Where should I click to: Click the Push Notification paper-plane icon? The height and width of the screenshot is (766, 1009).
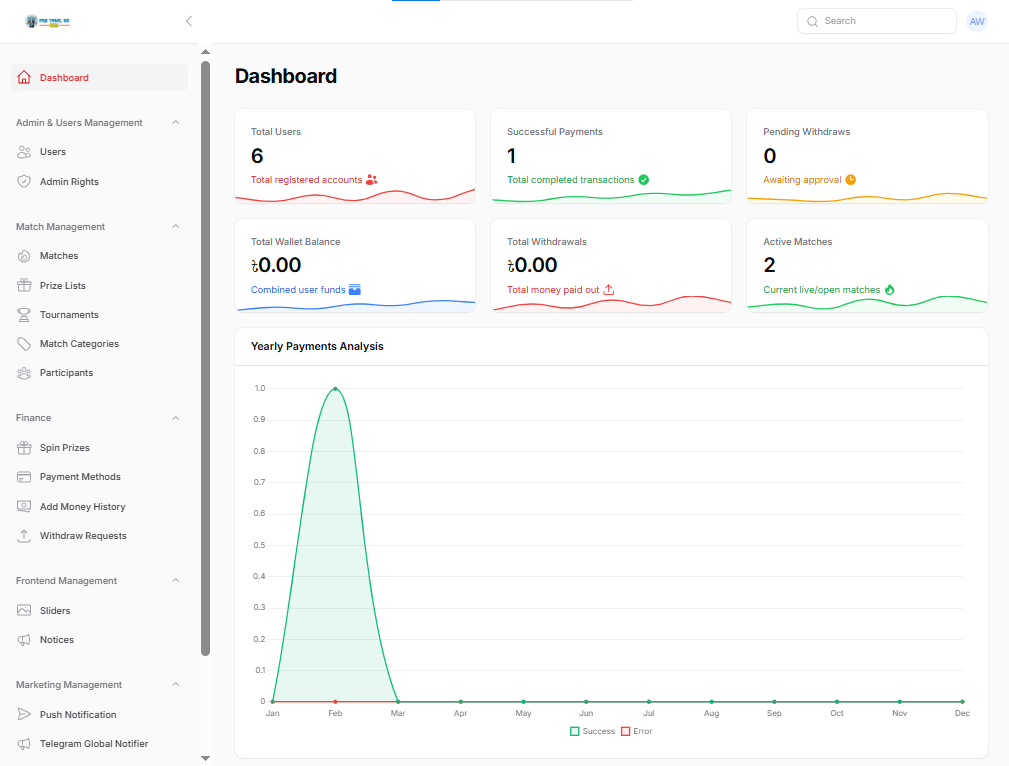24,715
